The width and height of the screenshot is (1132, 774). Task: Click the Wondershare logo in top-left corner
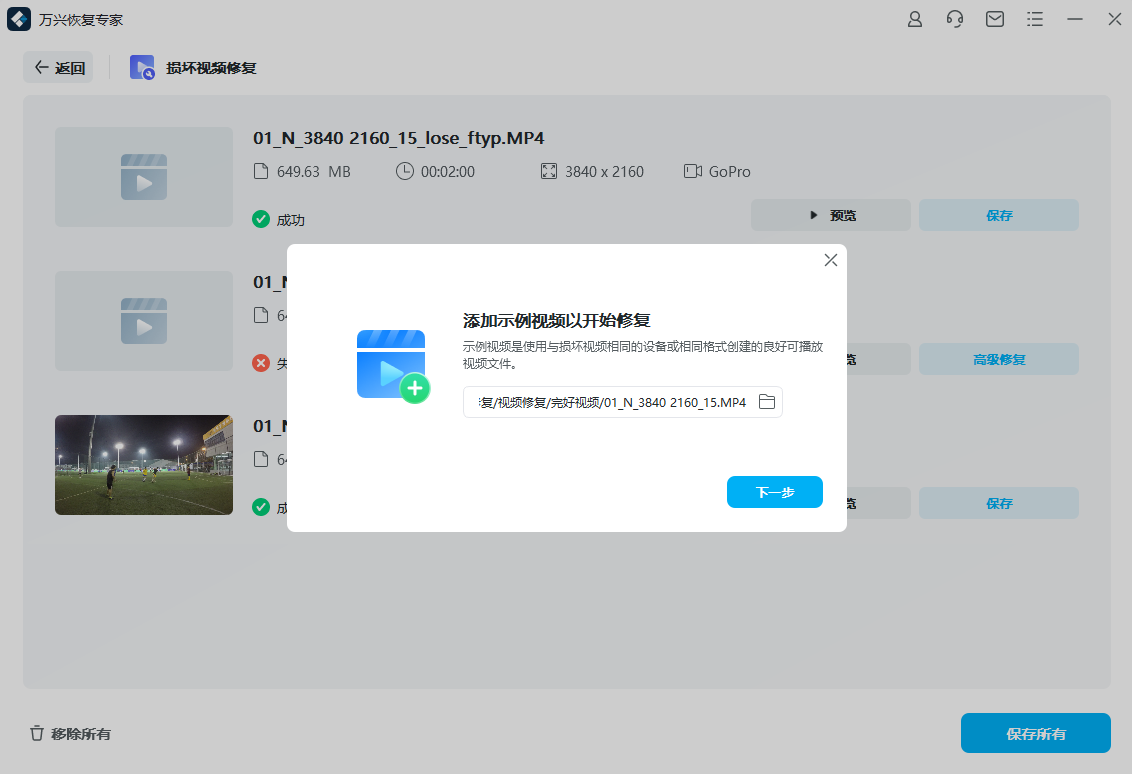point(18,19)
